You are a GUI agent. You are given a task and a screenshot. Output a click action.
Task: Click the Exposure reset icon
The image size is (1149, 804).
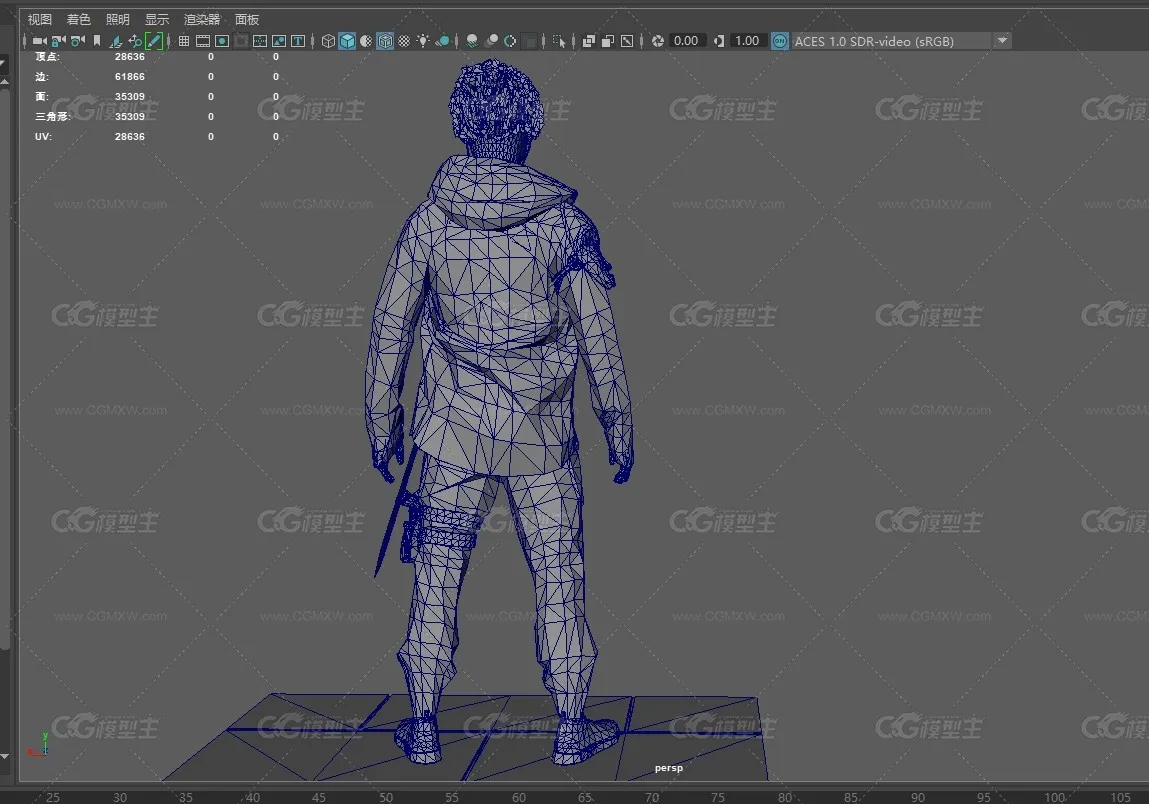657,41
